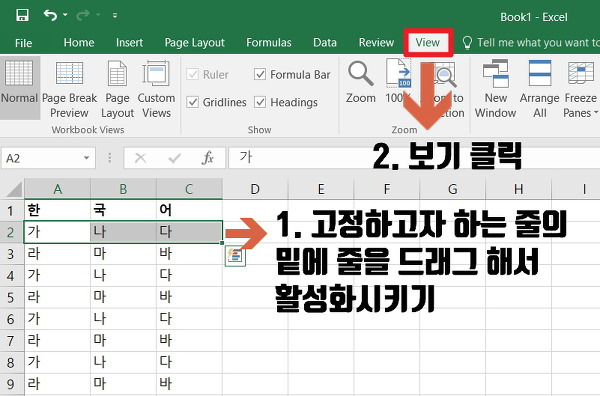600x396 pixels.
Task: Click the Save icon in quick access toolbar
Action: coord(22,15)
